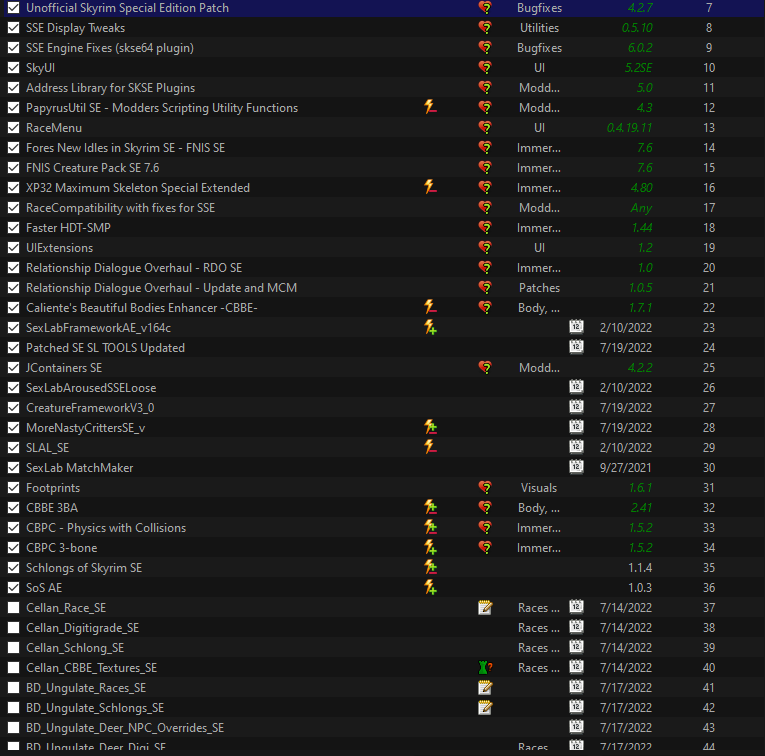This screenshot has width=765, height=756.
Task: Disable the Unofficial Skyrim Special Edition Patch checkbox
Action: pyautogui.click(x=14, y=7)
